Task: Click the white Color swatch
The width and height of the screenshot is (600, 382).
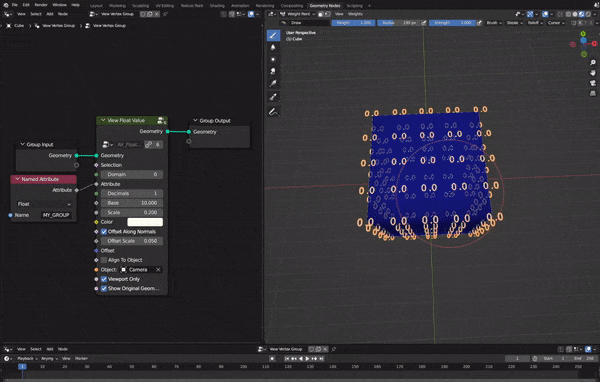Action: point(145,222)
